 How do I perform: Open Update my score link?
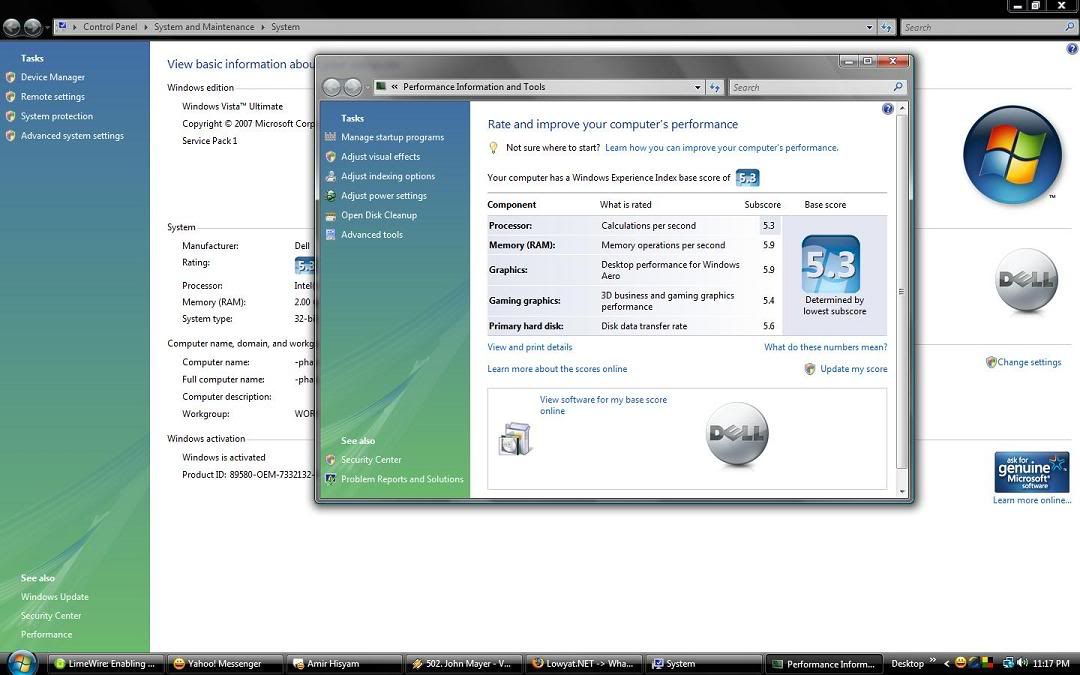tap(853, 369)
